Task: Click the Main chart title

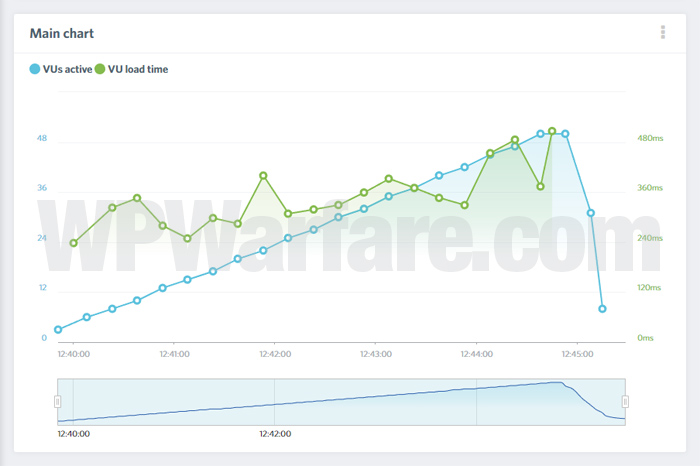Action: (62, 33)
